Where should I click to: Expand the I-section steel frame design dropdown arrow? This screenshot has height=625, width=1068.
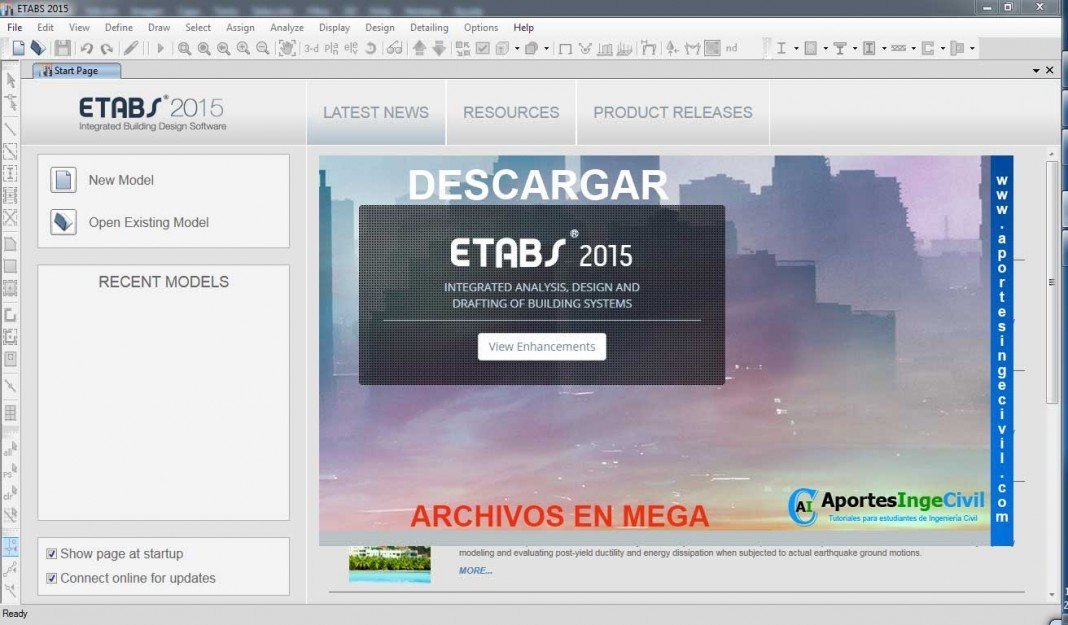796,48
